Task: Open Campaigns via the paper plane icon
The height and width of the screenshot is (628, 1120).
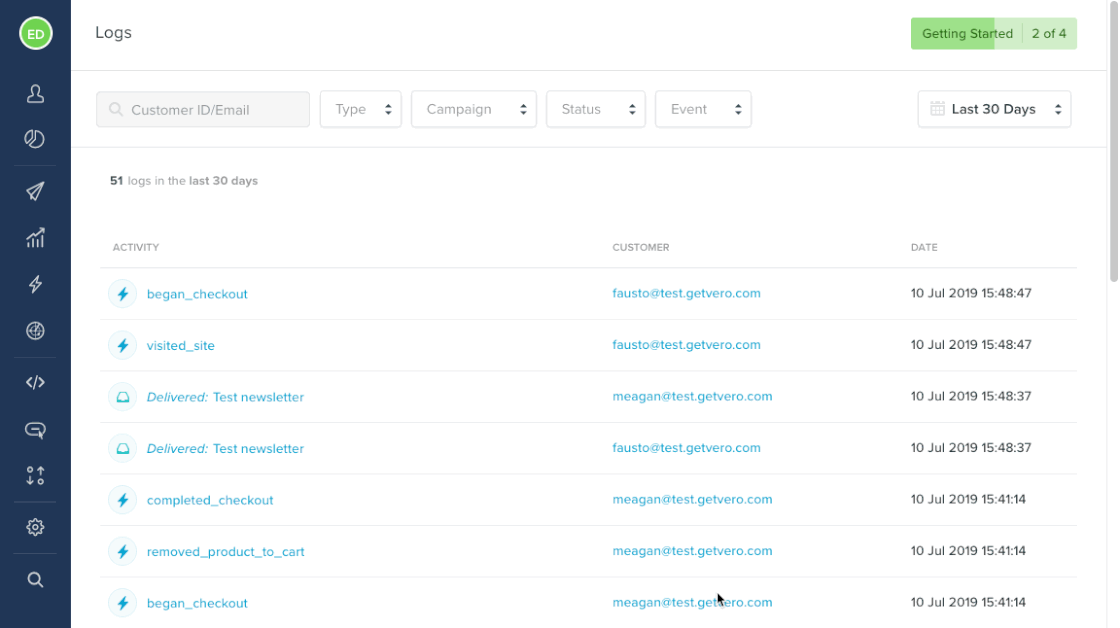Action: tap(35, 190)
